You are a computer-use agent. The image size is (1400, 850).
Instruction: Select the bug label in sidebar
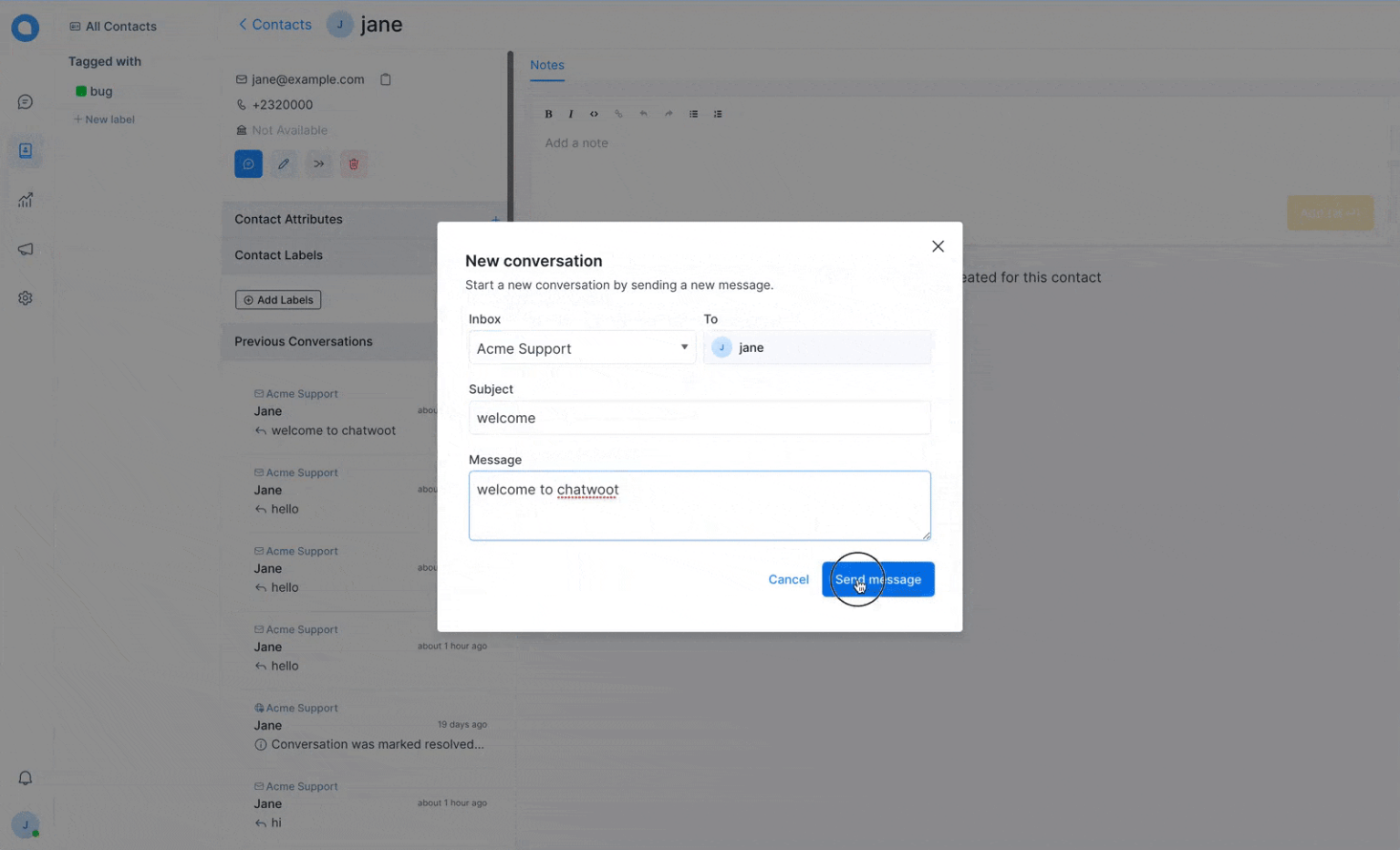(x=100, y=91)
